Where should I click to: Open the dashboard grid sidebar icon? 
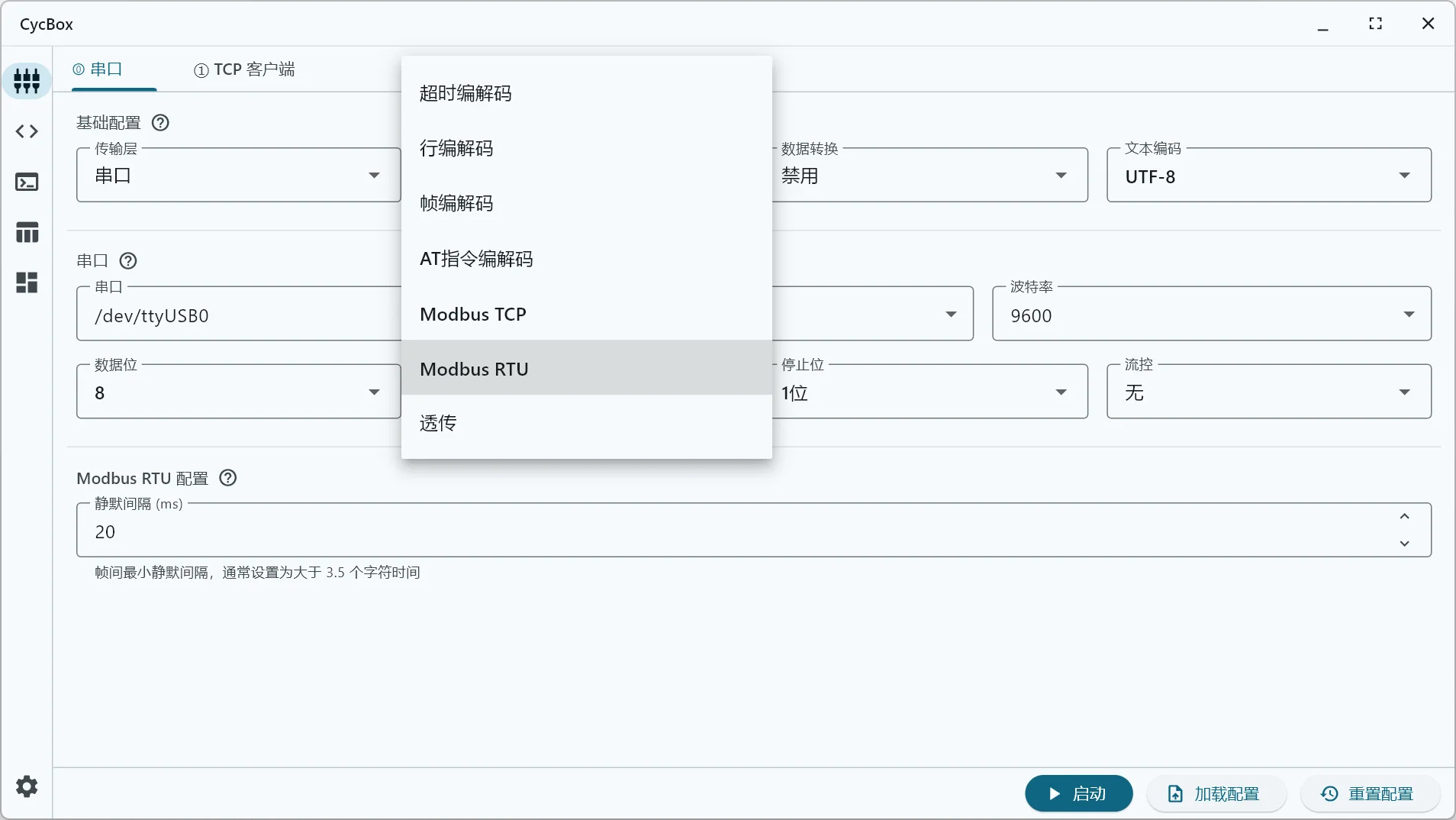coord(27,282)
